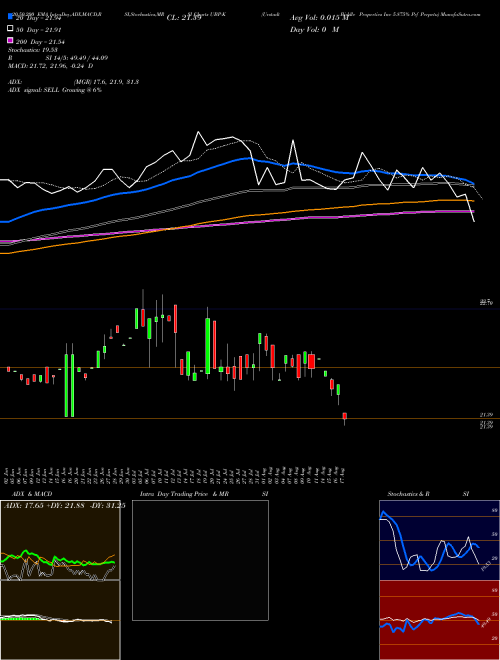500x660 pixels.
Task: Click the blue 20 Day legend swatch
Action: click(x=11, y=17)
